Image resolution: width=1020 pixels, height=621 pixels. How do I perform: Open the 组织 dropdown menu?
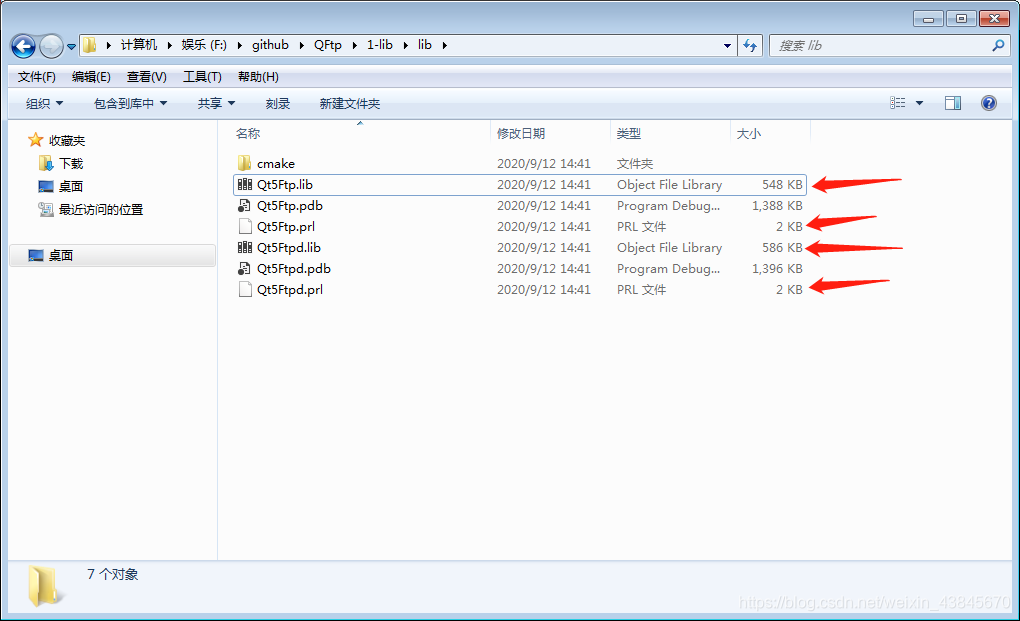click(x=44, y=103)
